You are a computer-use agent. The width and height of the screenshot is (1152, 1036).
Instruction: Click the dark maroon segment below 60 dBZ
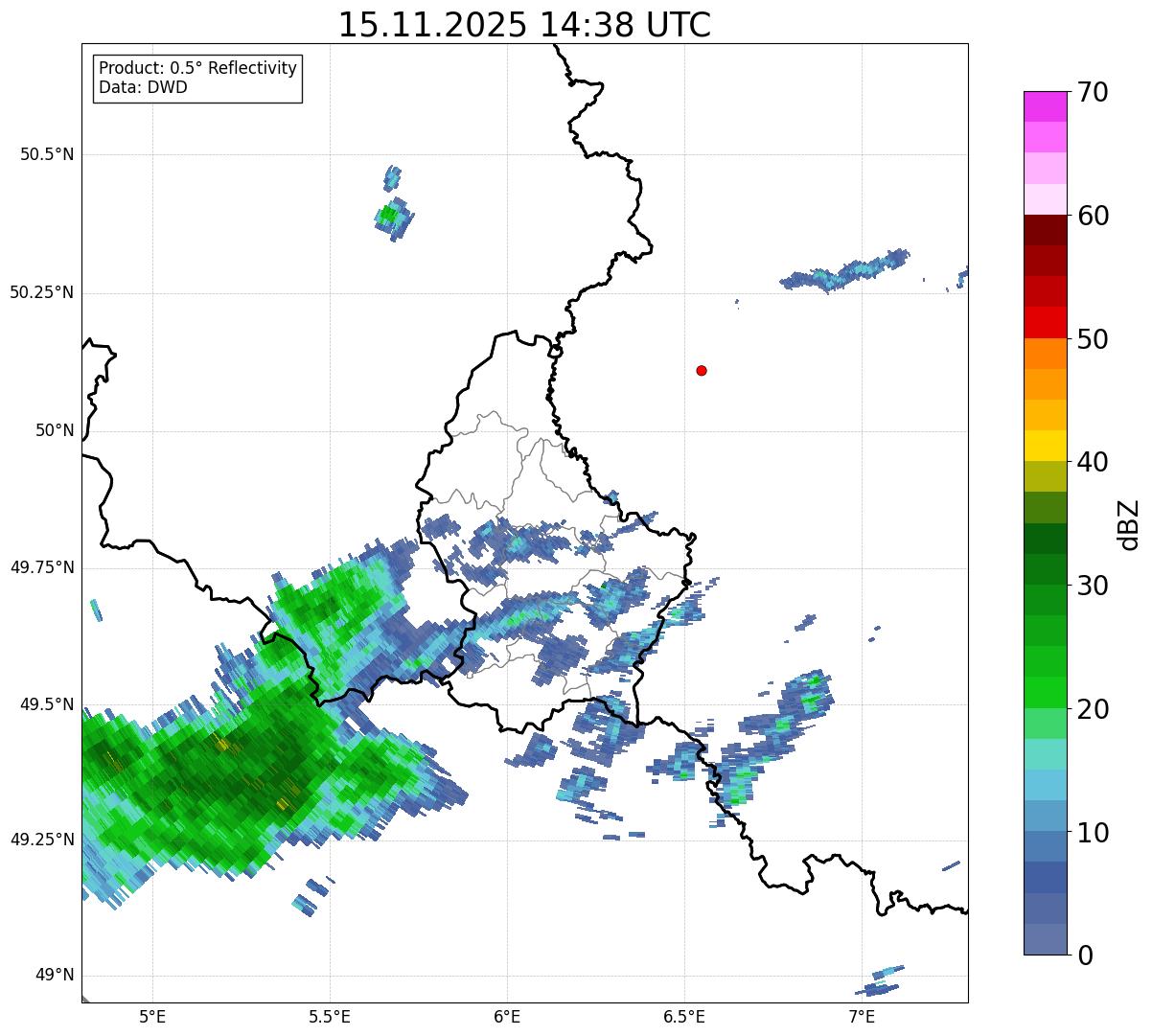[x=1045, y=230]
